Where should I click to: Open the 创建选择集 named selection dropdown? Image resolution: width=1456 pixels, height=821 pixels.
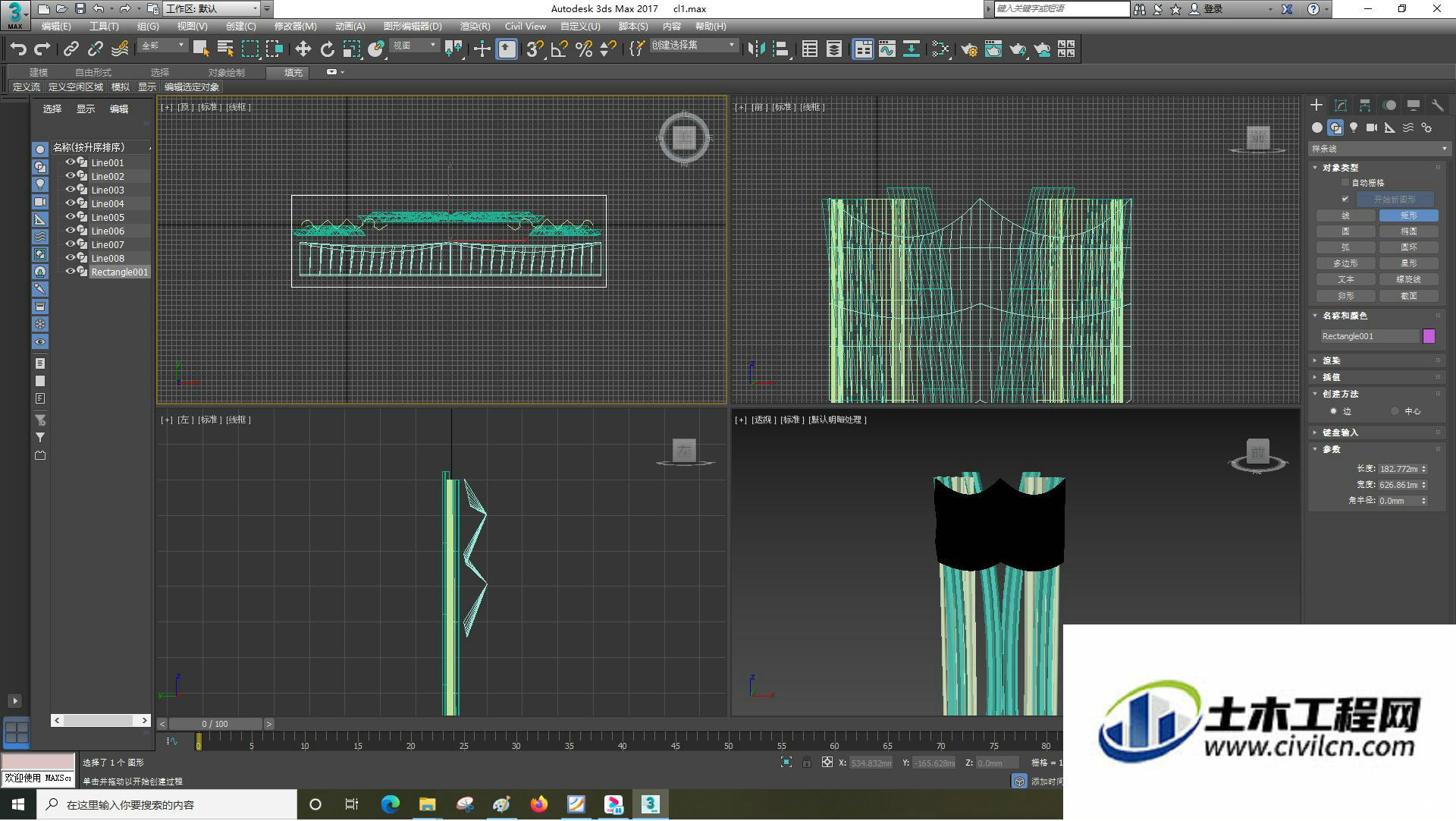tap(693, 46)
